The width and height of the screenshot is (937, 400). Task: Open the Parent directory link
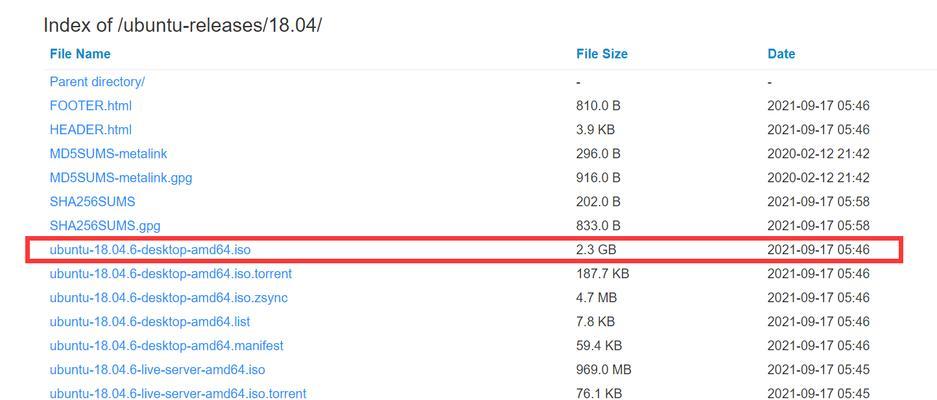[x=97, y=82]
